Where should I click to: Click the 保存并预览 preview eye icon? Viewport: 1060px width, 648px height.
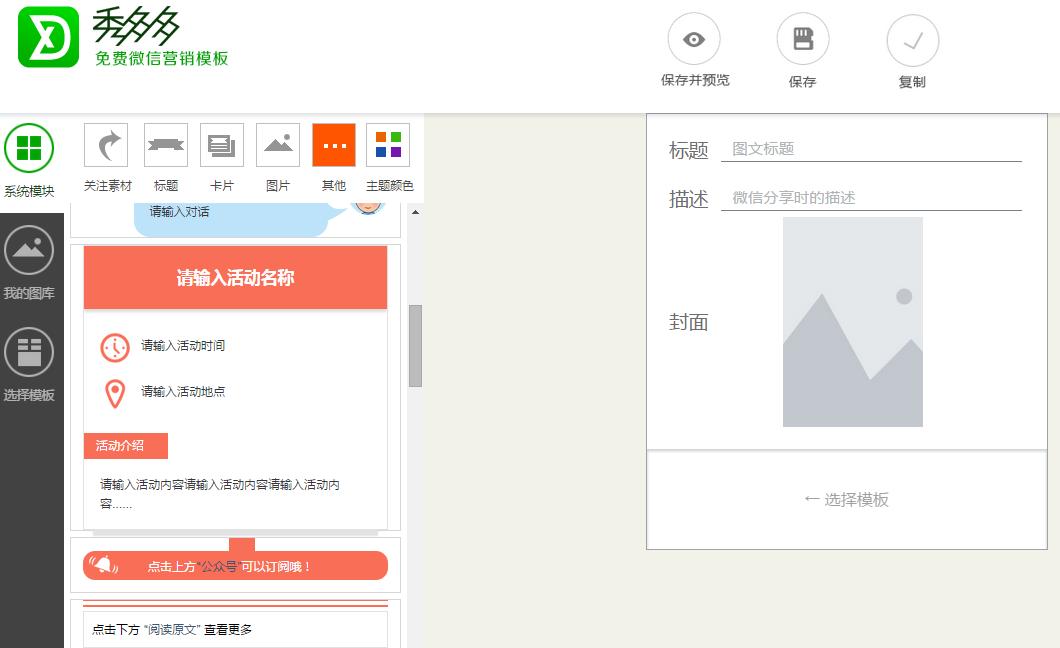coord(694,40)
